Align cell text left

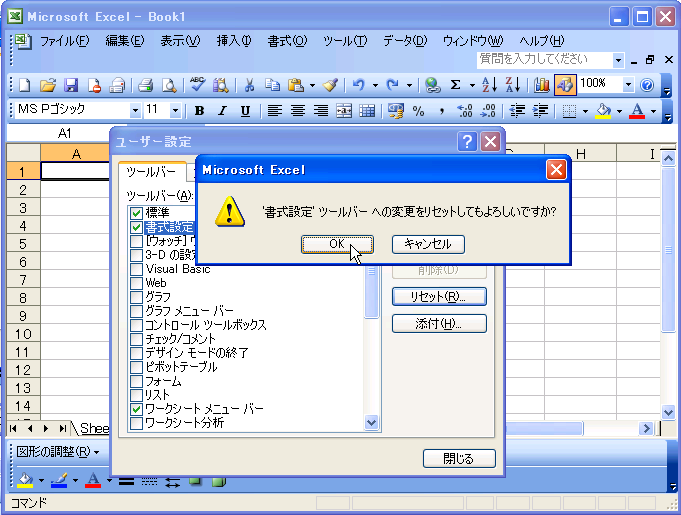point(274,111)
